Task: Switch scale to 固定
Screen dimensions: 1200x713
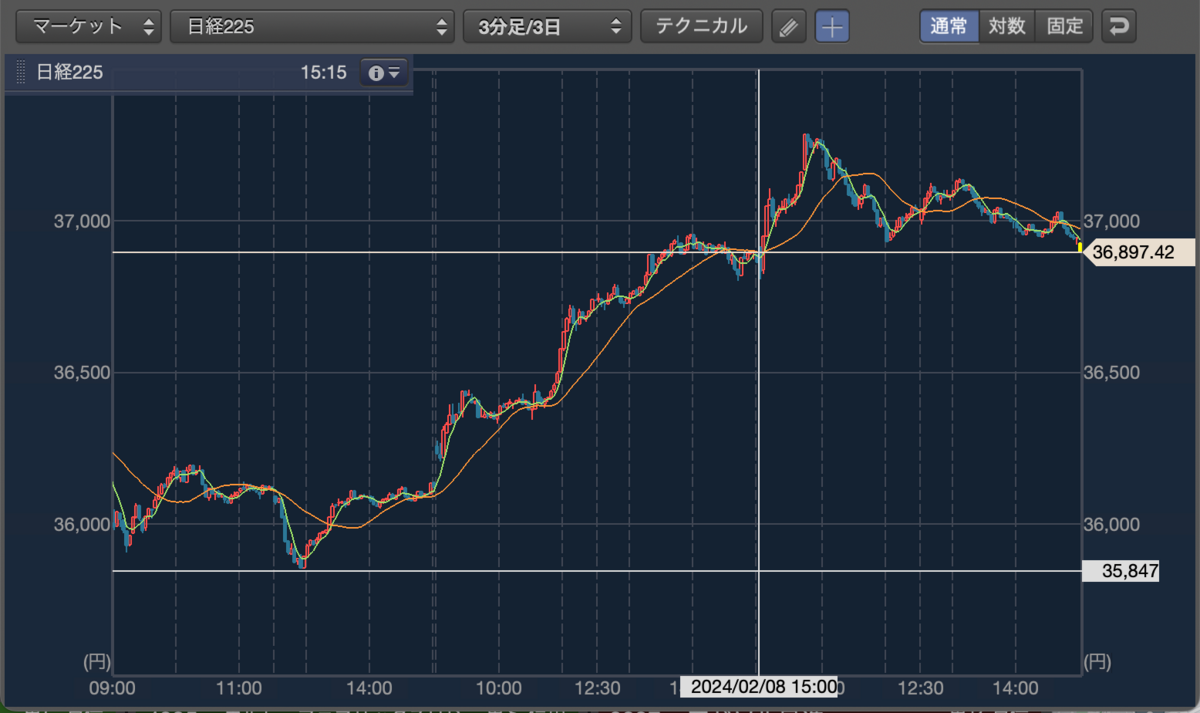Action: 1065,26
